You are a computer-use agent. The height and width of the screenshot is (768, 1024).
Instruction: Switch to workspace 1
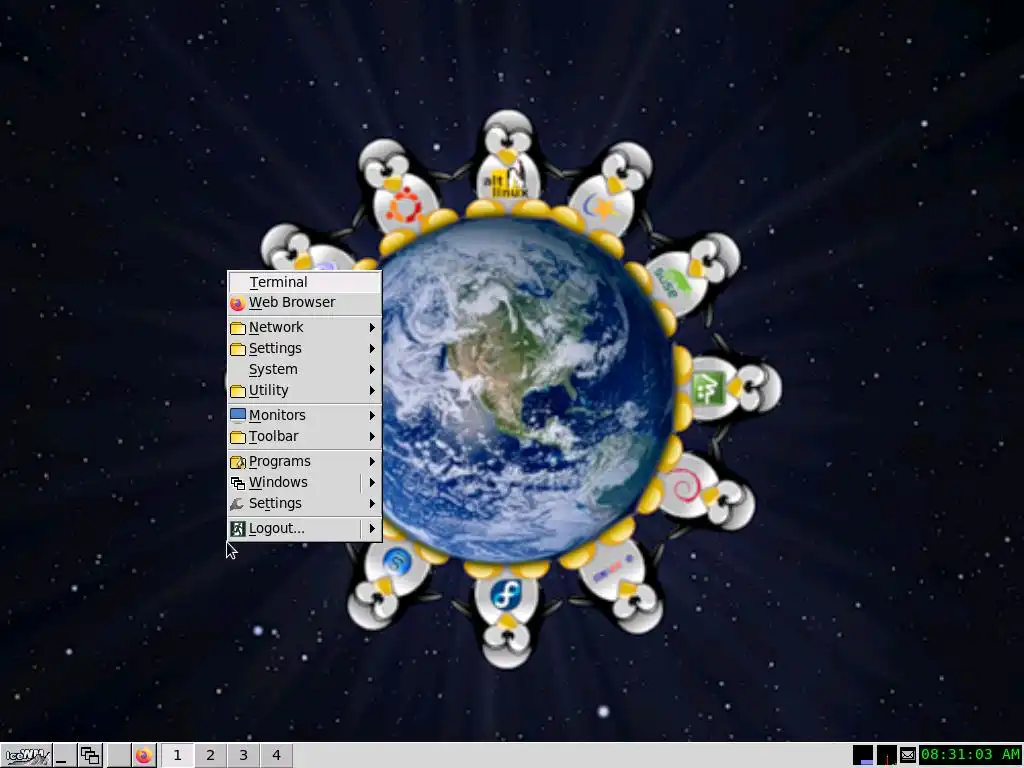click(177, 756)
